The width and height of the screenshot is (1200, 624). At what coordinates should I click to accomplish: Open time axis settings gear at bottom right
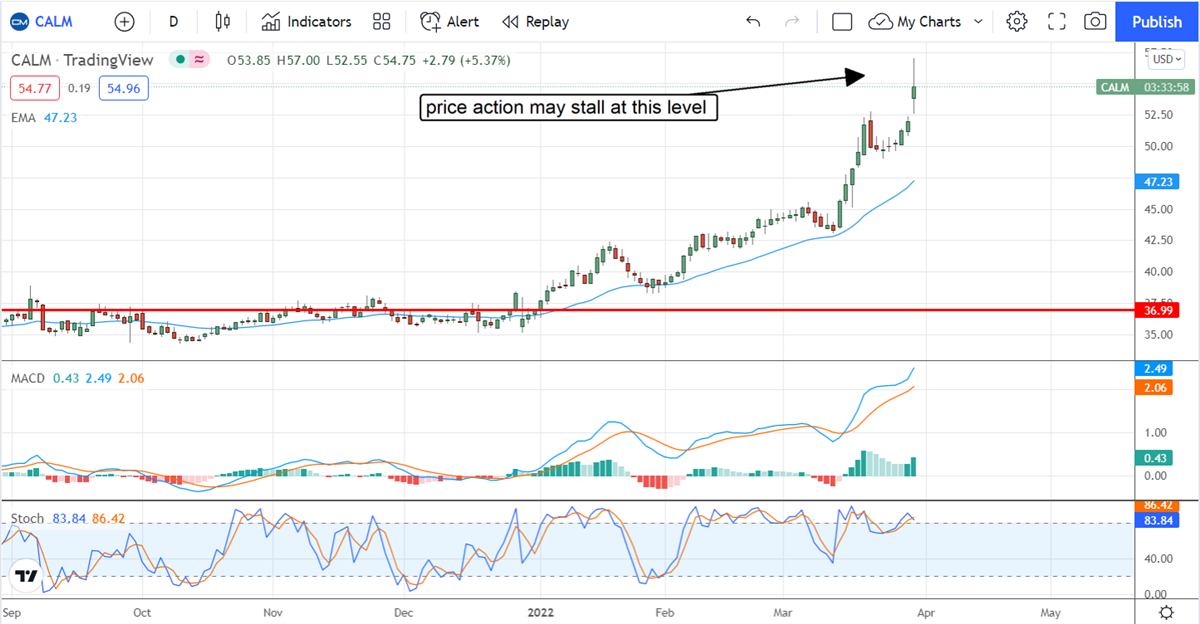pyautogui.click(x=1166, y=611)
